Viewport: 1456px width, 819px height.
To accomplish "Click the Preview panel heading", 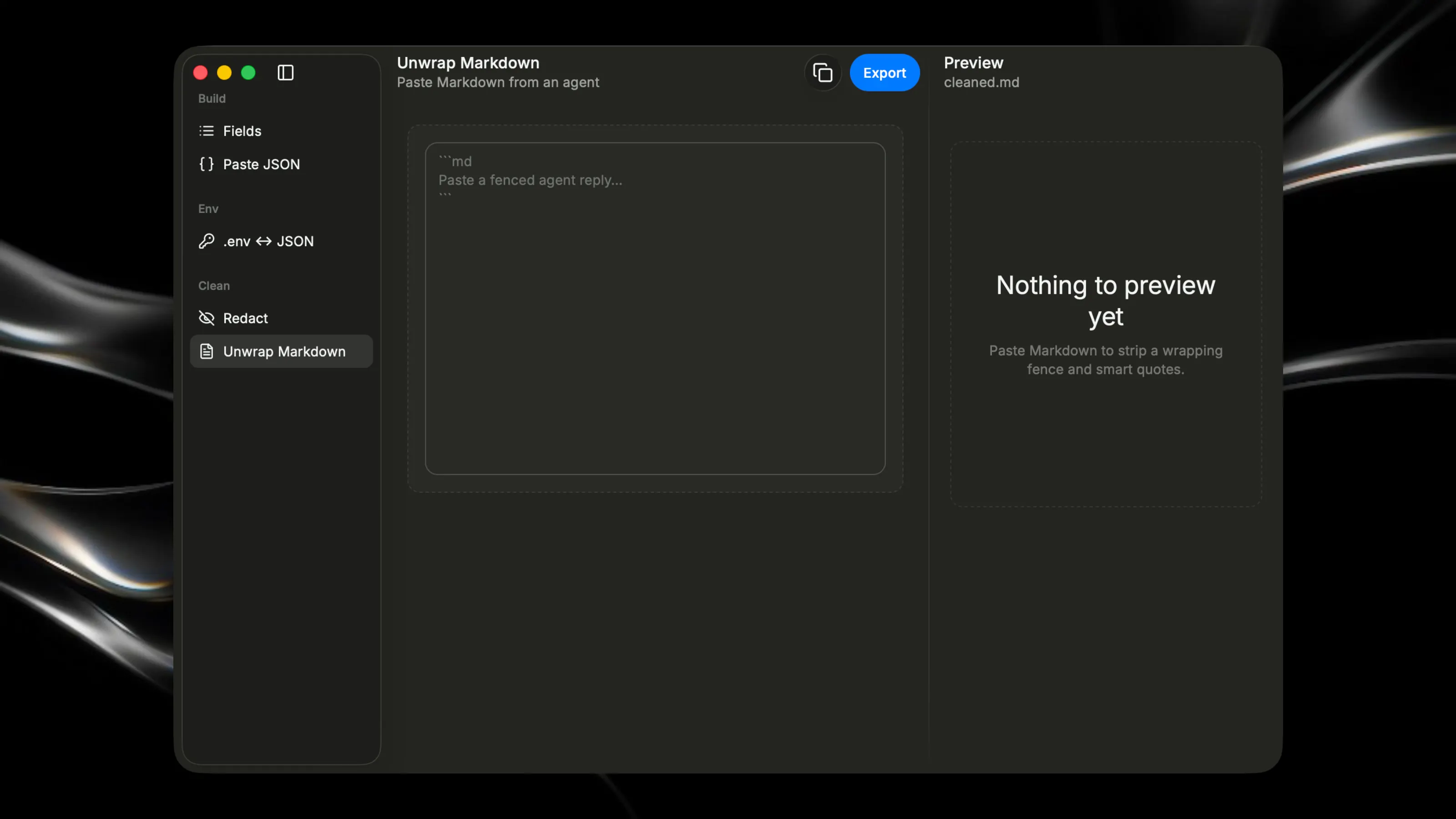I will [x=973, y=63].
